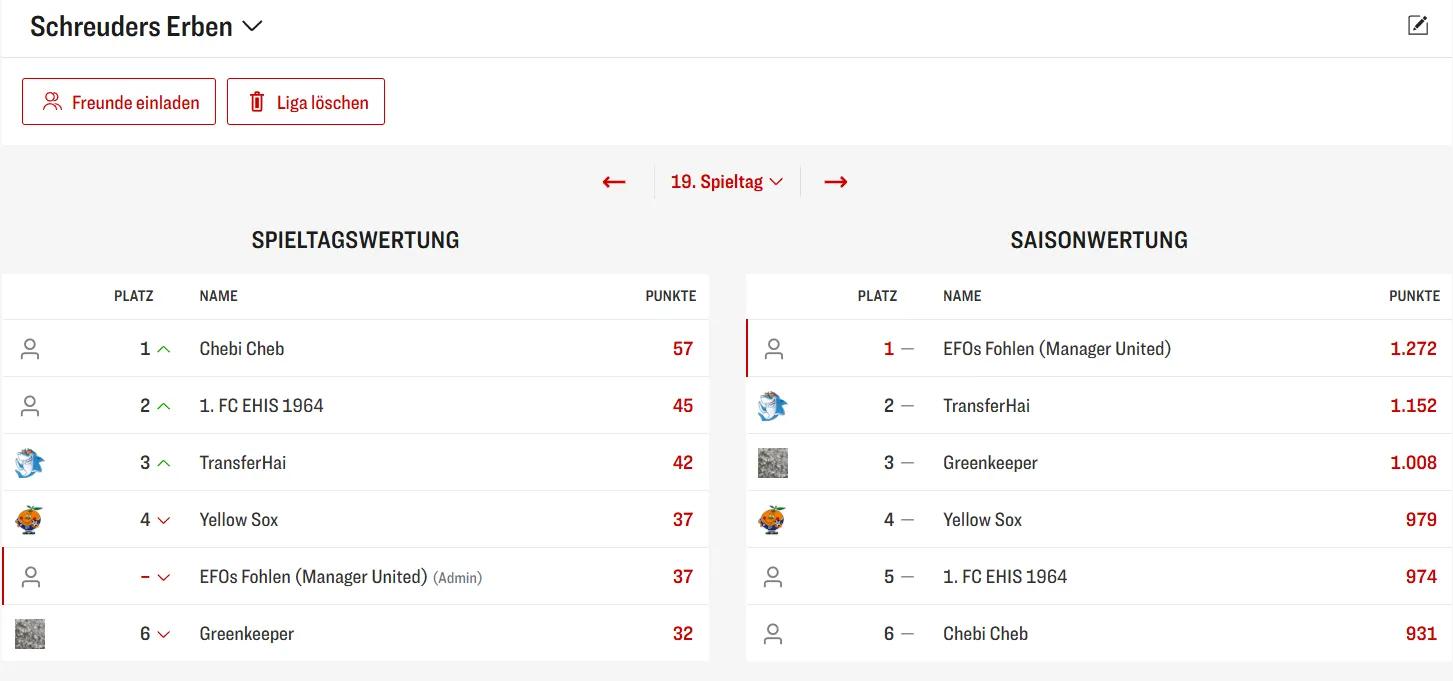Click TransferHai shark avatar in Spieltagswertung
Screen dimensions: 1453x681
[x=30, y=463]
